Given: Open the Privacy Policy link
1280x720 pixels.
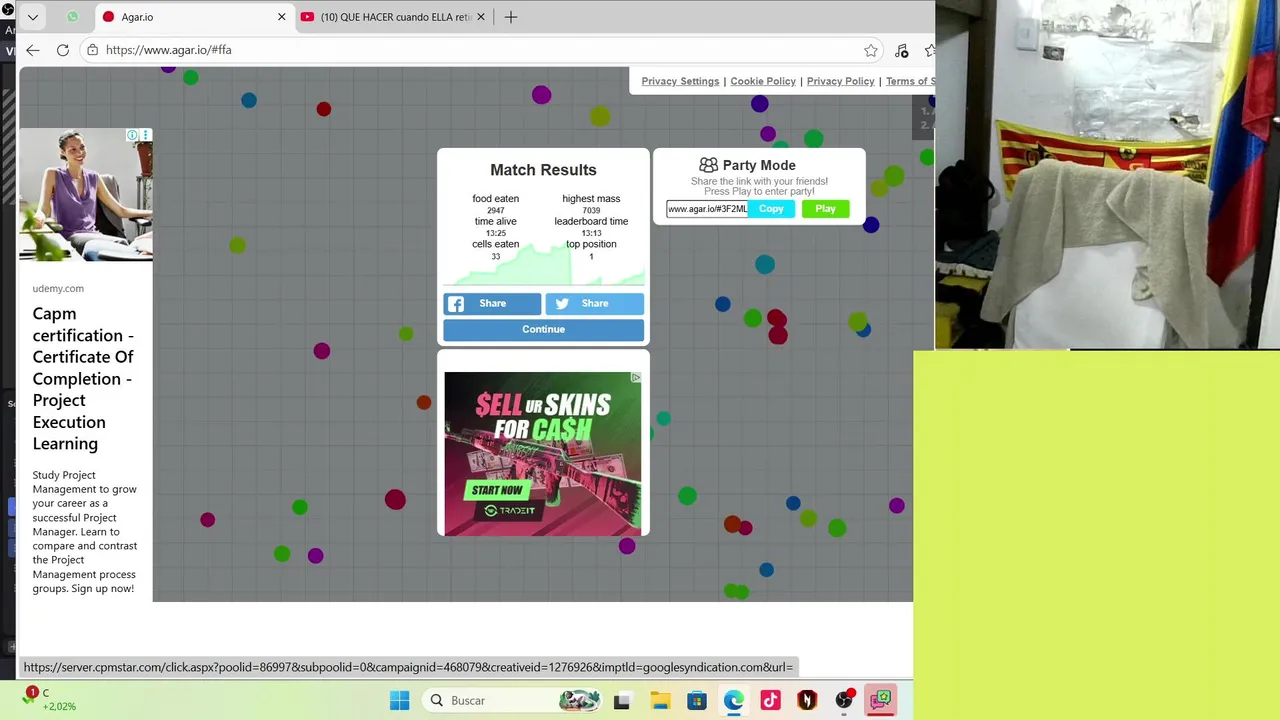Looking at the screenshot, I should pos(840,81).
